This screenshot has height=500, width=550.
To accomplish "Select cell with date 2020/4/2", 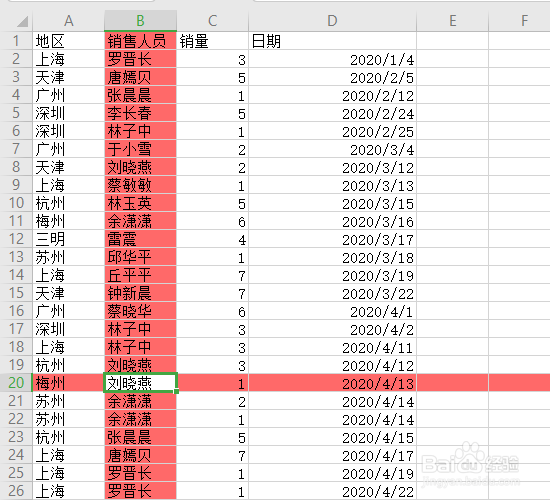I will point(332,329).
